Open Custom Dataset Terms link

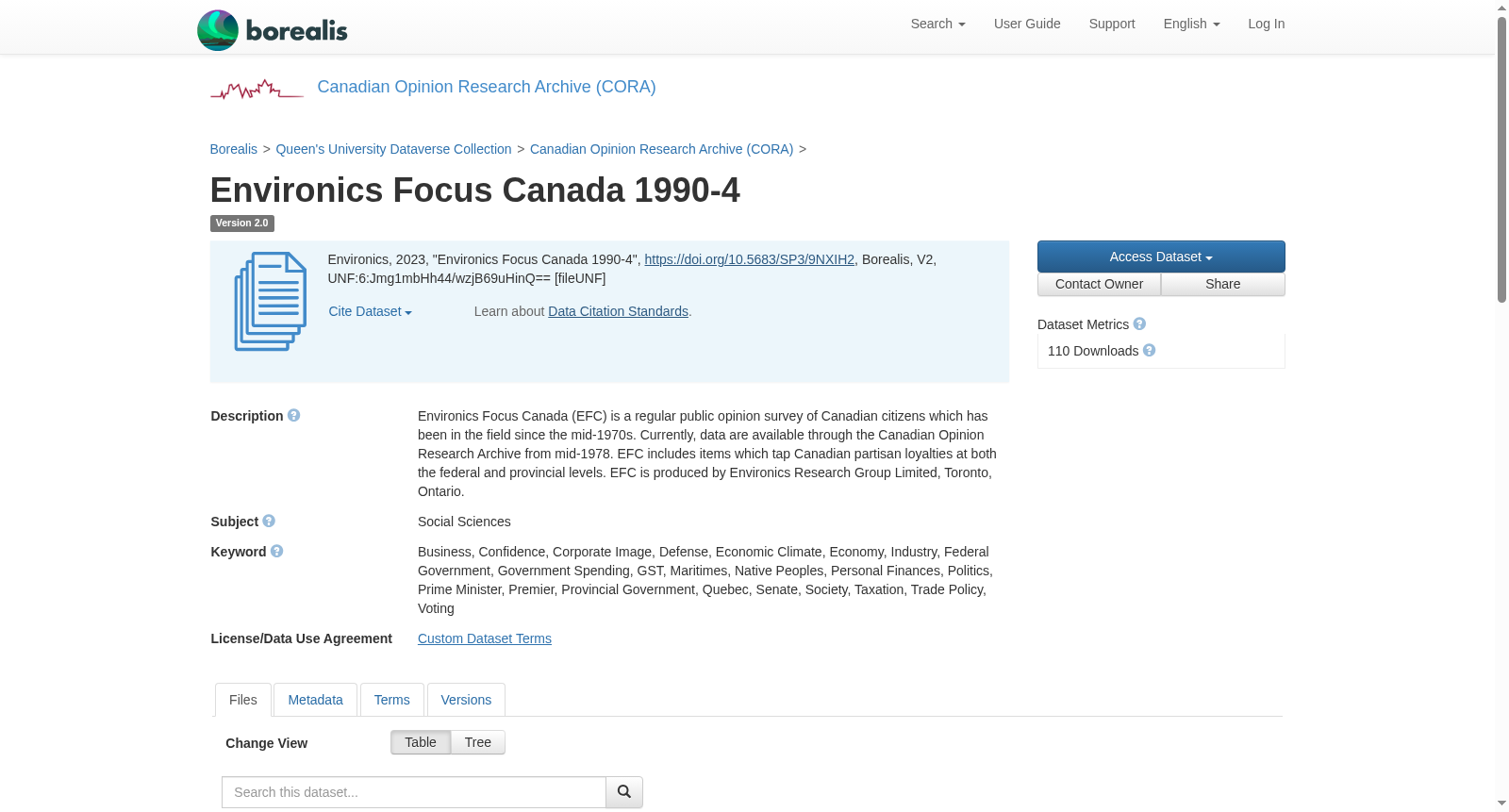click(x=485, y=638)
